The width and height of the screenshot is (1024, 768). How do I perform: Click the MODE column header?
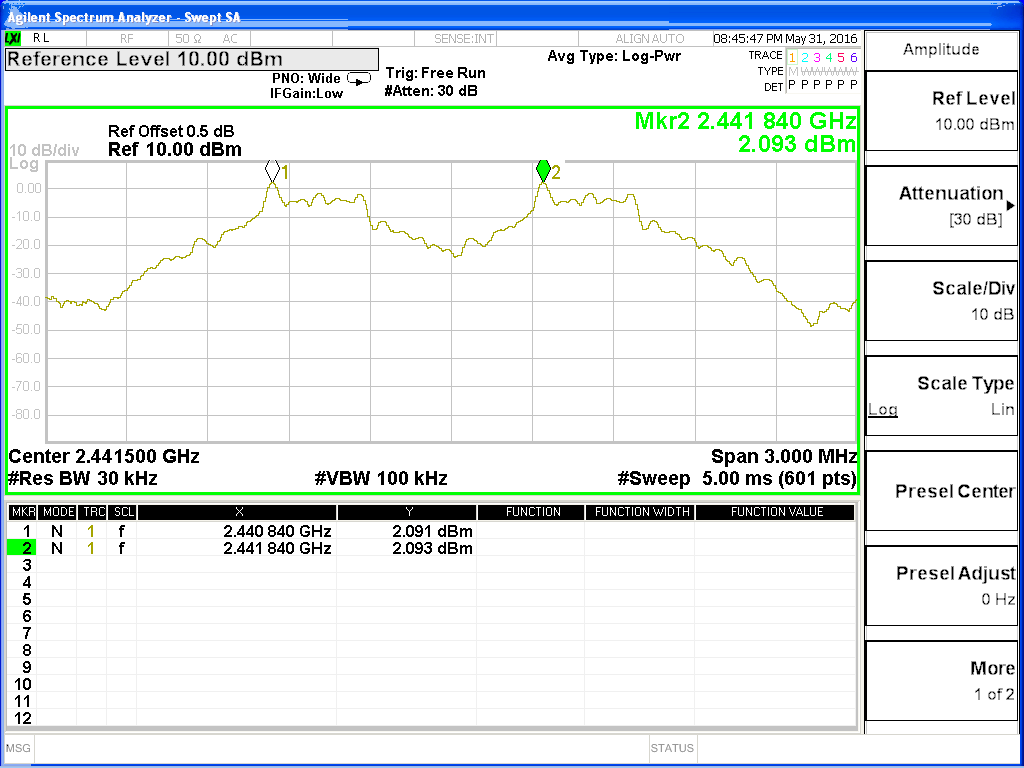(x=57, y=513)
